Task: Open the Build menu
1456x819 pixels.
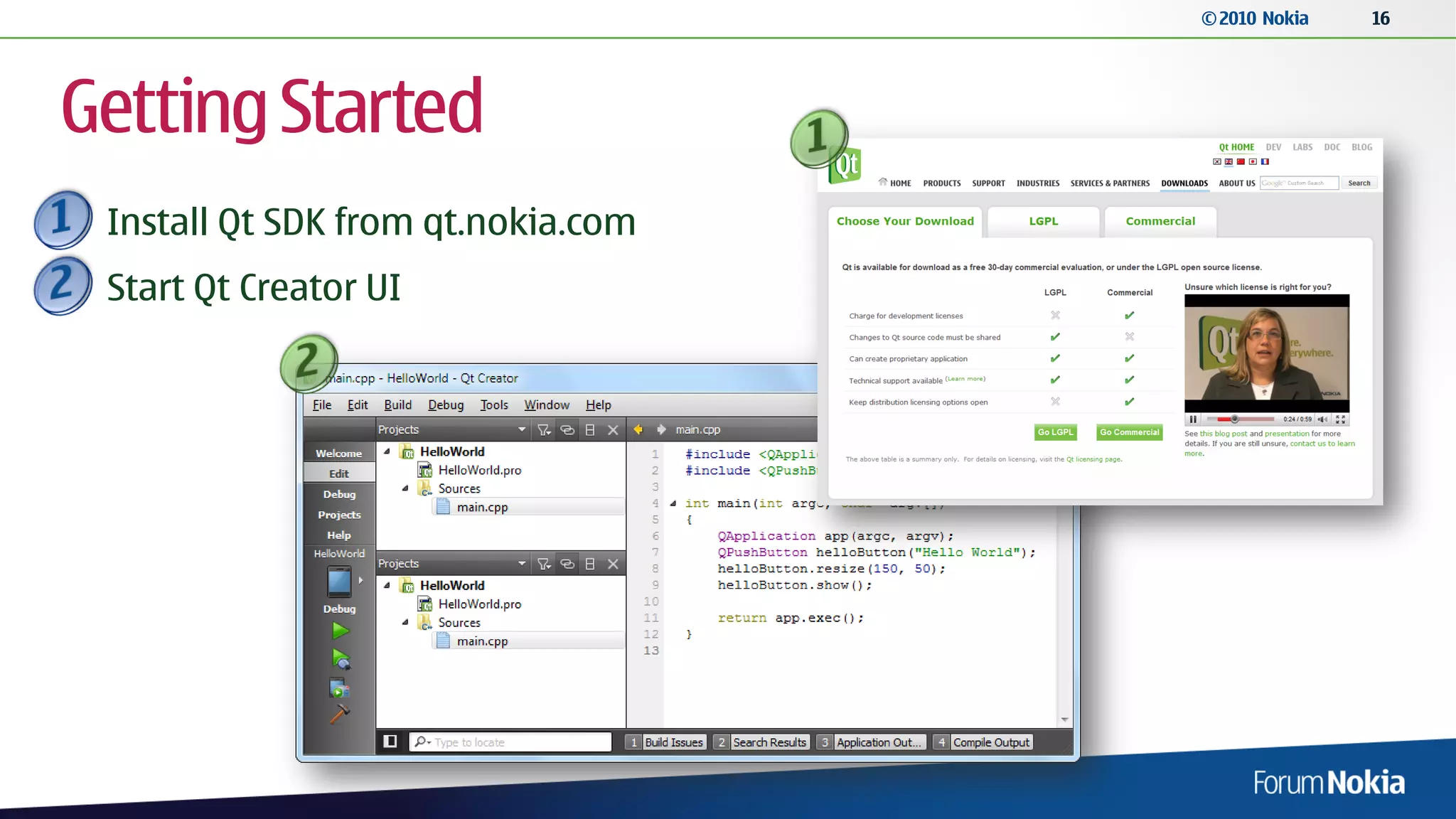Action: click(x=397, y=405)
